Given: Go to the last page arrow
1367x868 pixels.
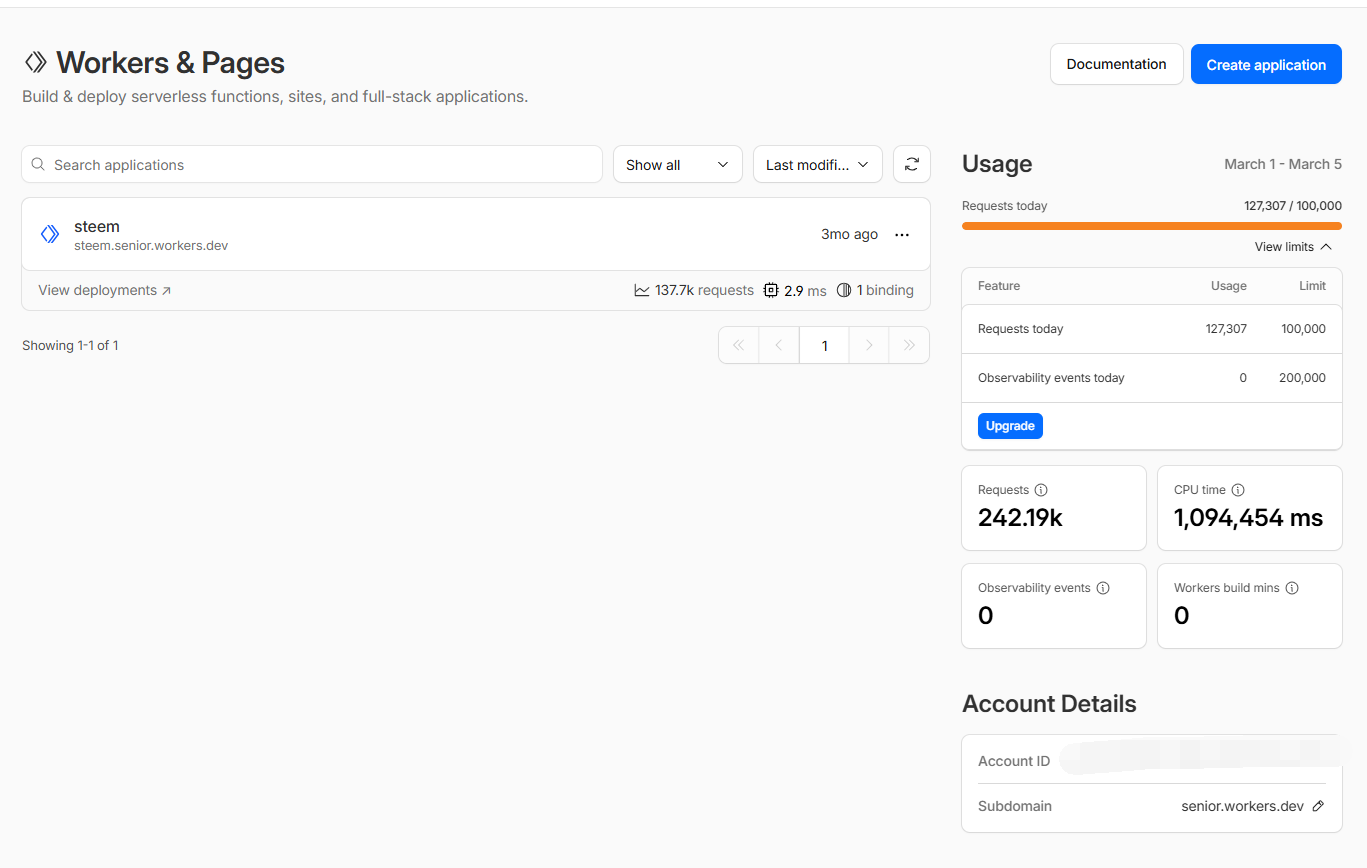Looking at the screenshot, I should tap(909, 345).
